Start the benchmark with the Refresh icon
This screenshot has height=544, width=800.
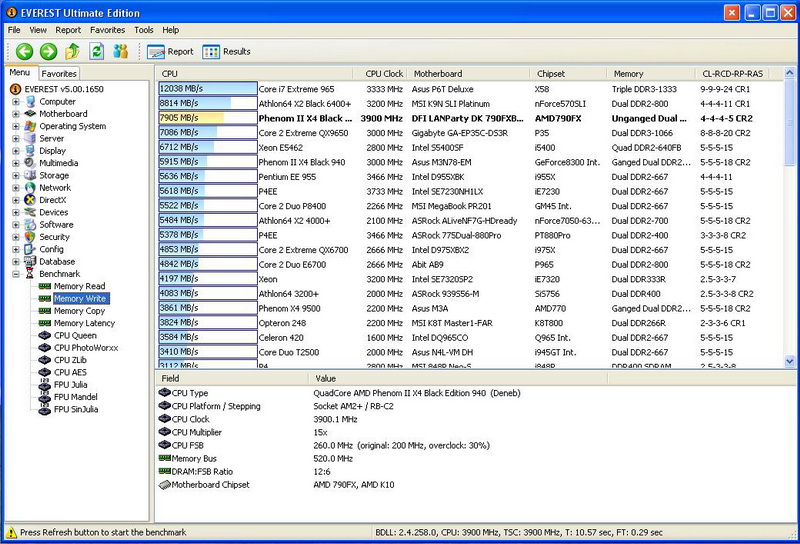point(97,51)
